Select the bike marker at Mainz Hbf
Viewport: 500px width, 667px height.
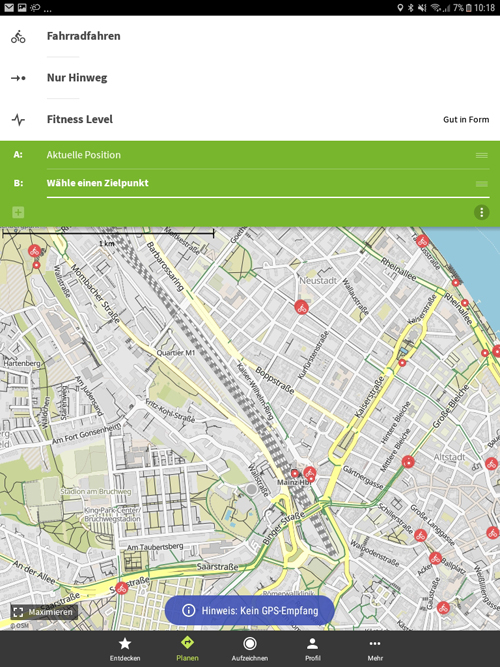309,473
